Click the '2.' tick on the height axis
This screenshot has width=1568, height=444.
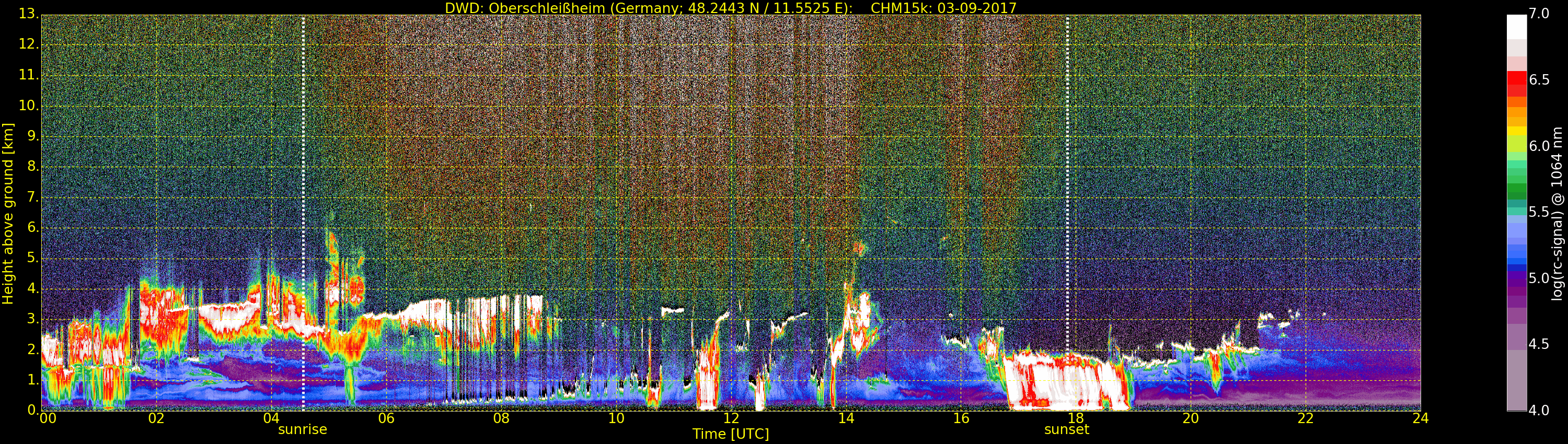point(33,349)
